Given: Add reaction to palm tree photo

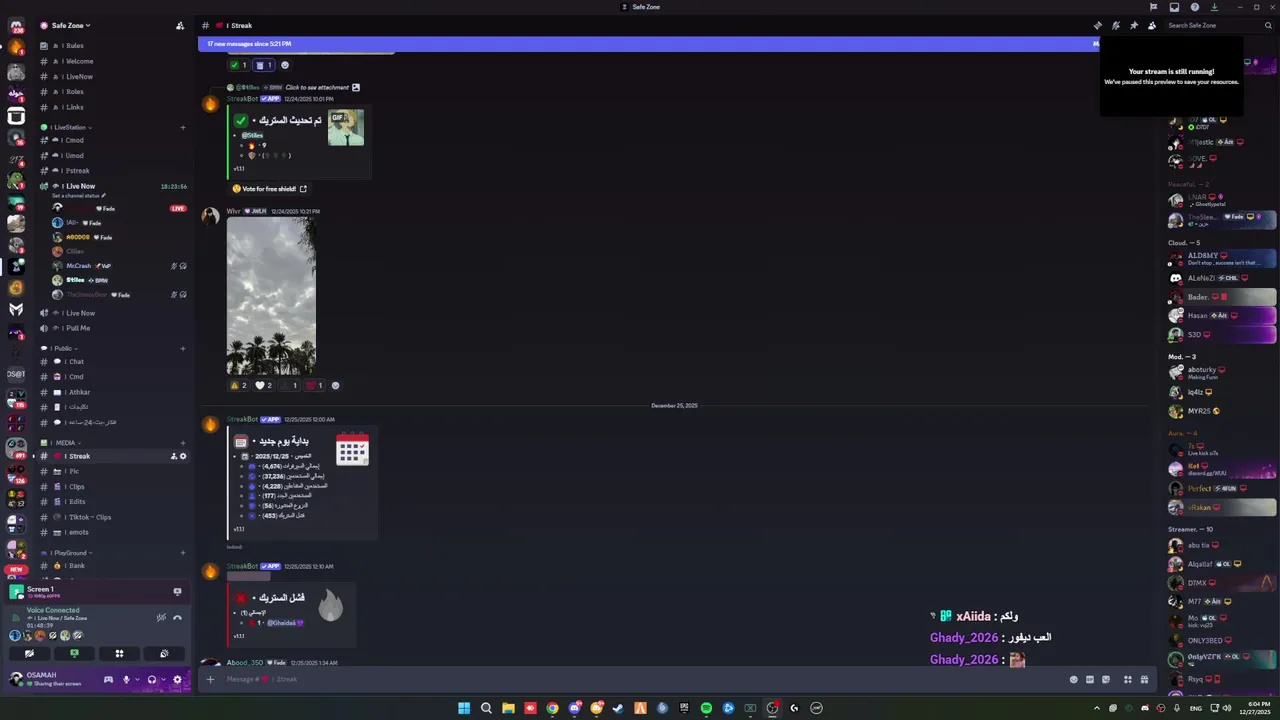Looking at the screenshot, I should (x=335, y=385).
